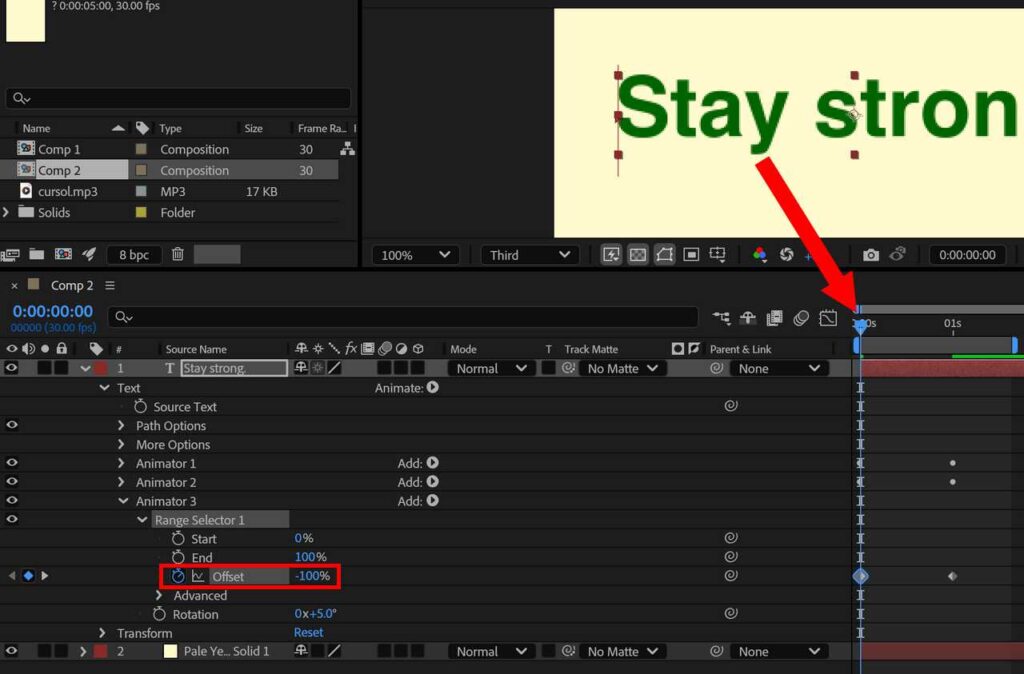Screen dimensions: 1024x674
Task: Collapse the Text property group
Action: [x=104, y=387]
